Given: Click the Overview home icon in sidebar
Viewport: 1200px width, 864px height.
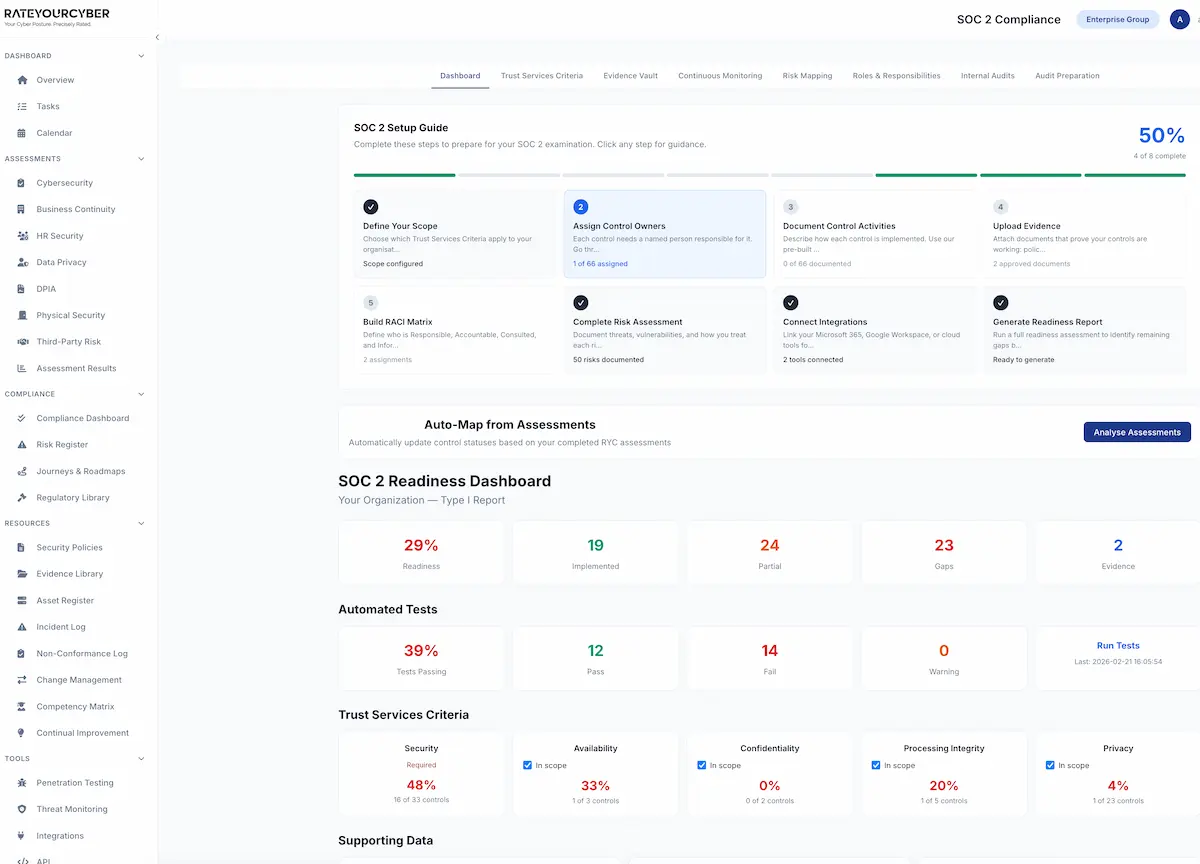Looking at the screenshot, I should 22,80.
